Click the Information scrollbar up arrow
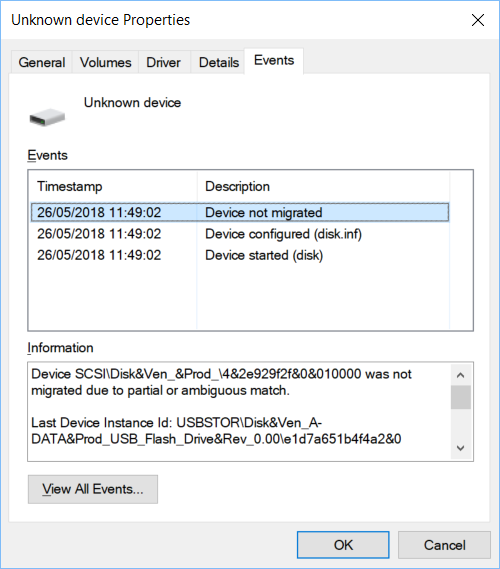Screen dimensions: 500x569 [461, 375]
